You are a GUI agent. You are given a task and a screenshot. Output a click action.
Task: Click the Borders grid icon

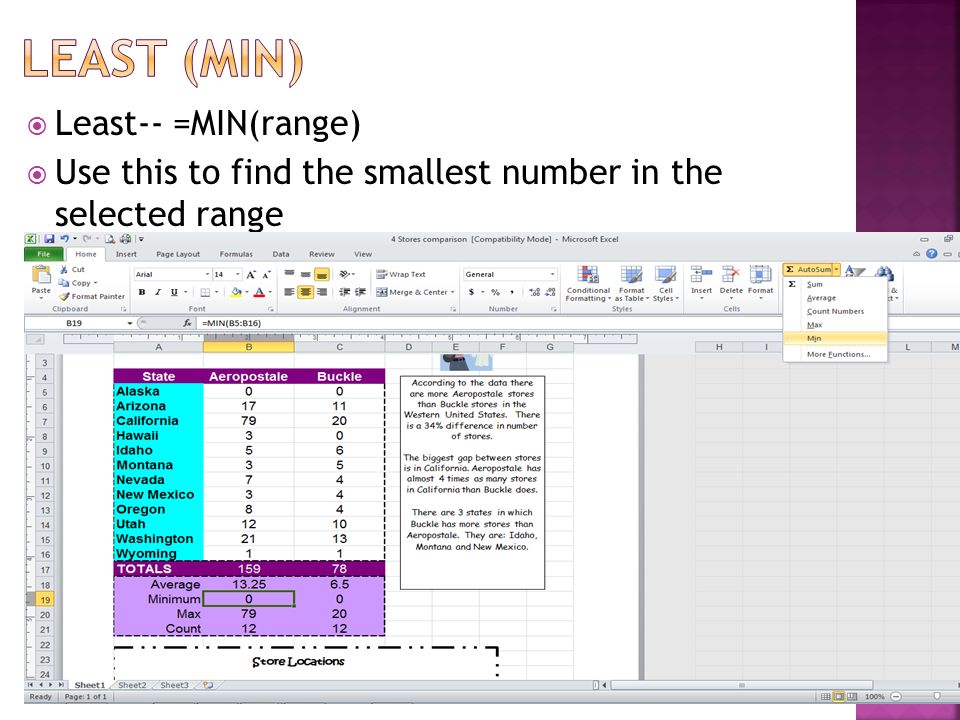(x=206, y=293)
